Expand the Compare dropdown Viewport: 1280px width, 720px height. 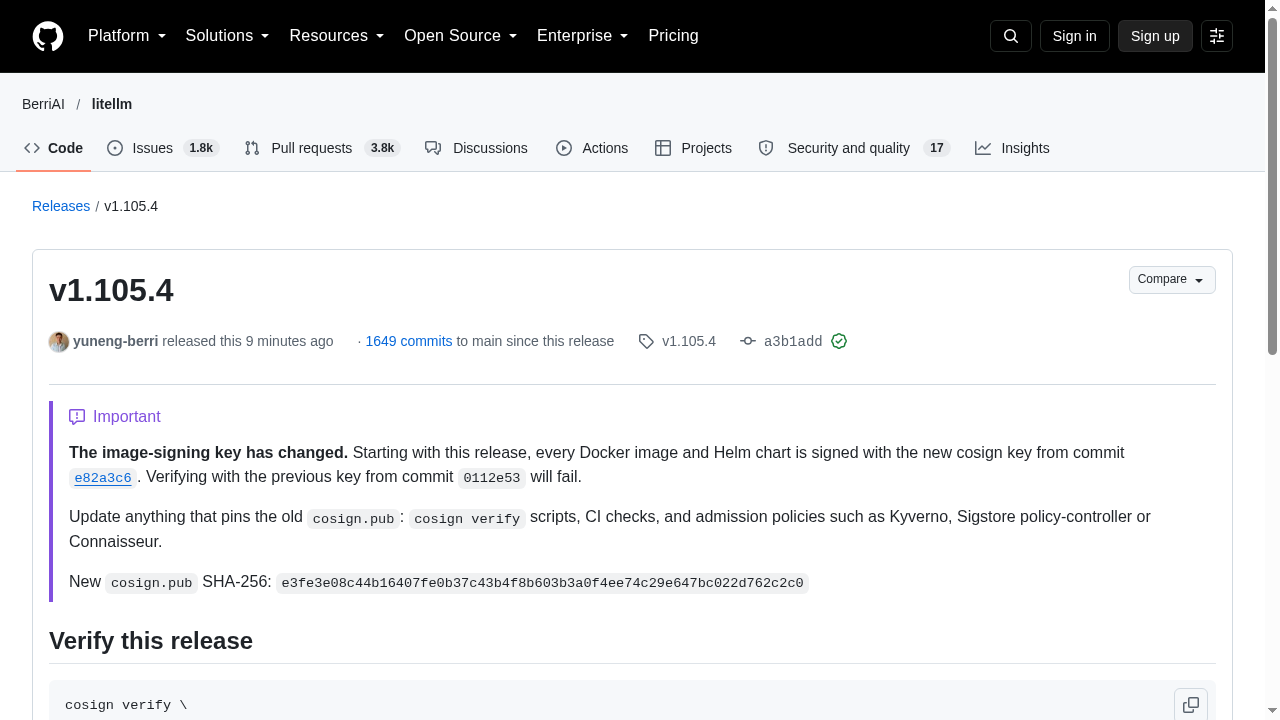click(x=1172, y=280)
